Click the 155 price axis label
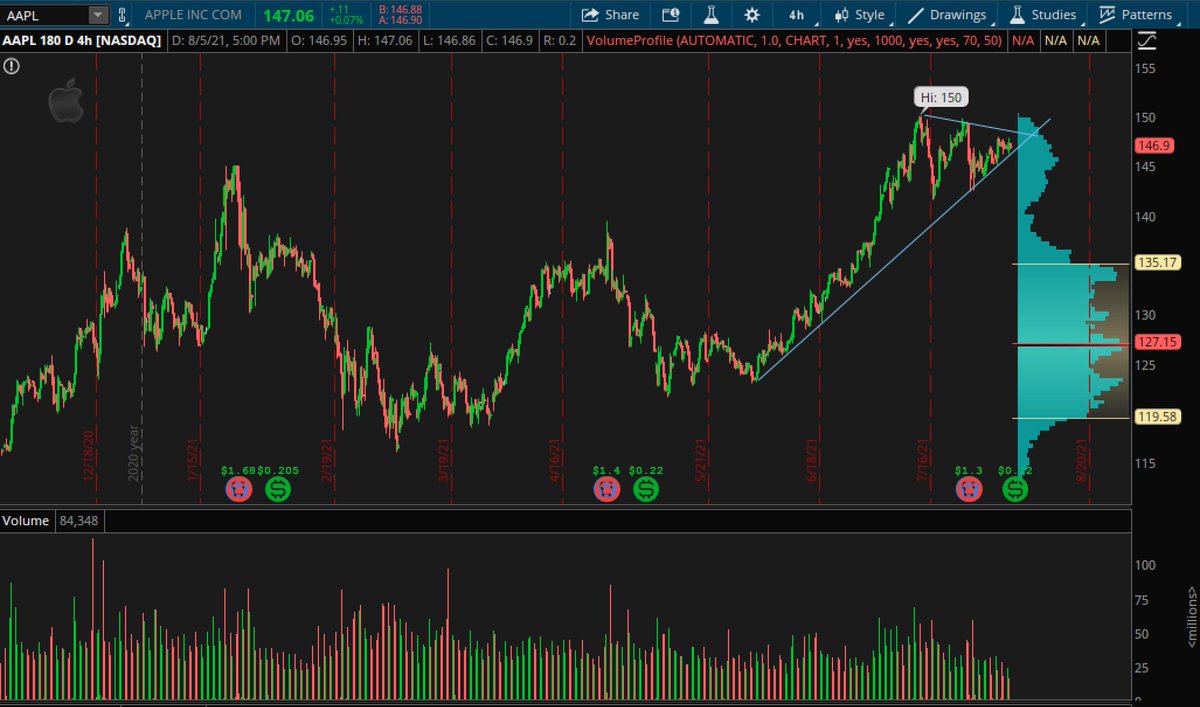 click(1146, 68)
